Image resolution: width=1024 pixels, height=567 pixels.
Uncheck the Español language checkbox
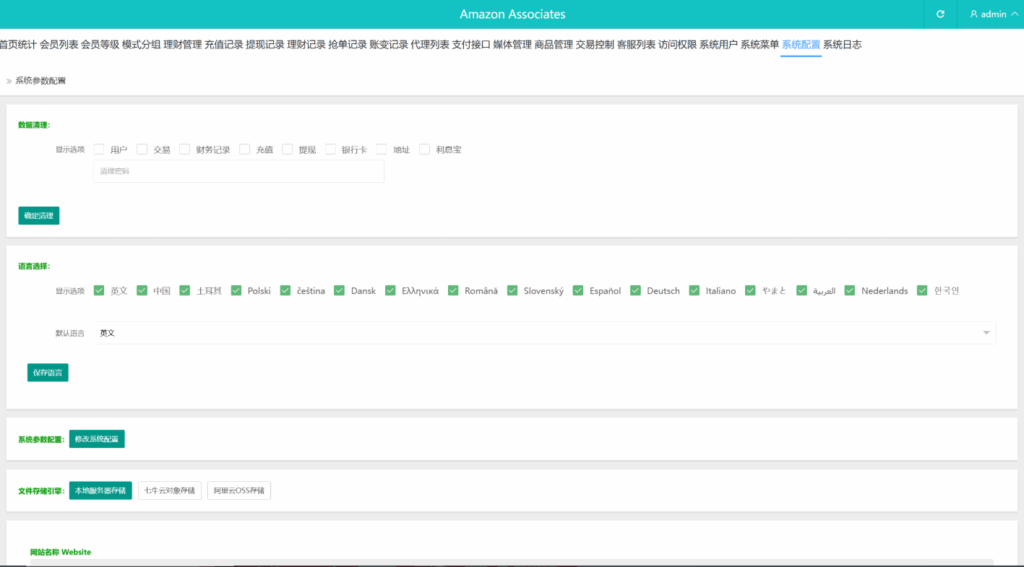[x=577, y=290]
